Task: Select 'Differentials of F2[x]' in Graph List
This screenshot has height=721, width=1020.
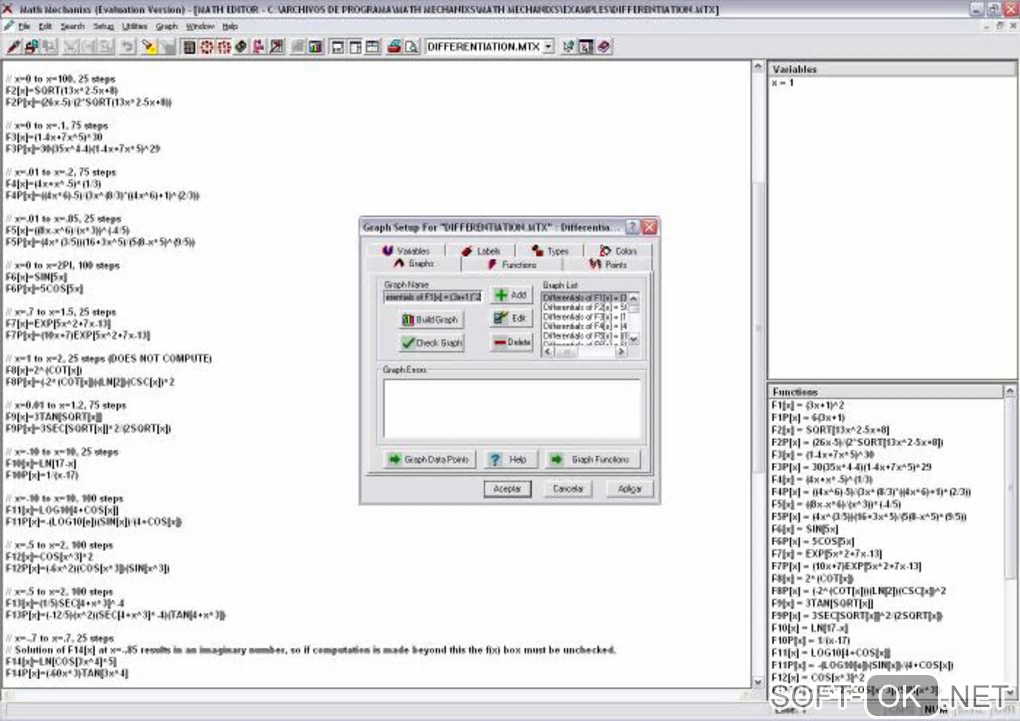Action: click(585, 307)
